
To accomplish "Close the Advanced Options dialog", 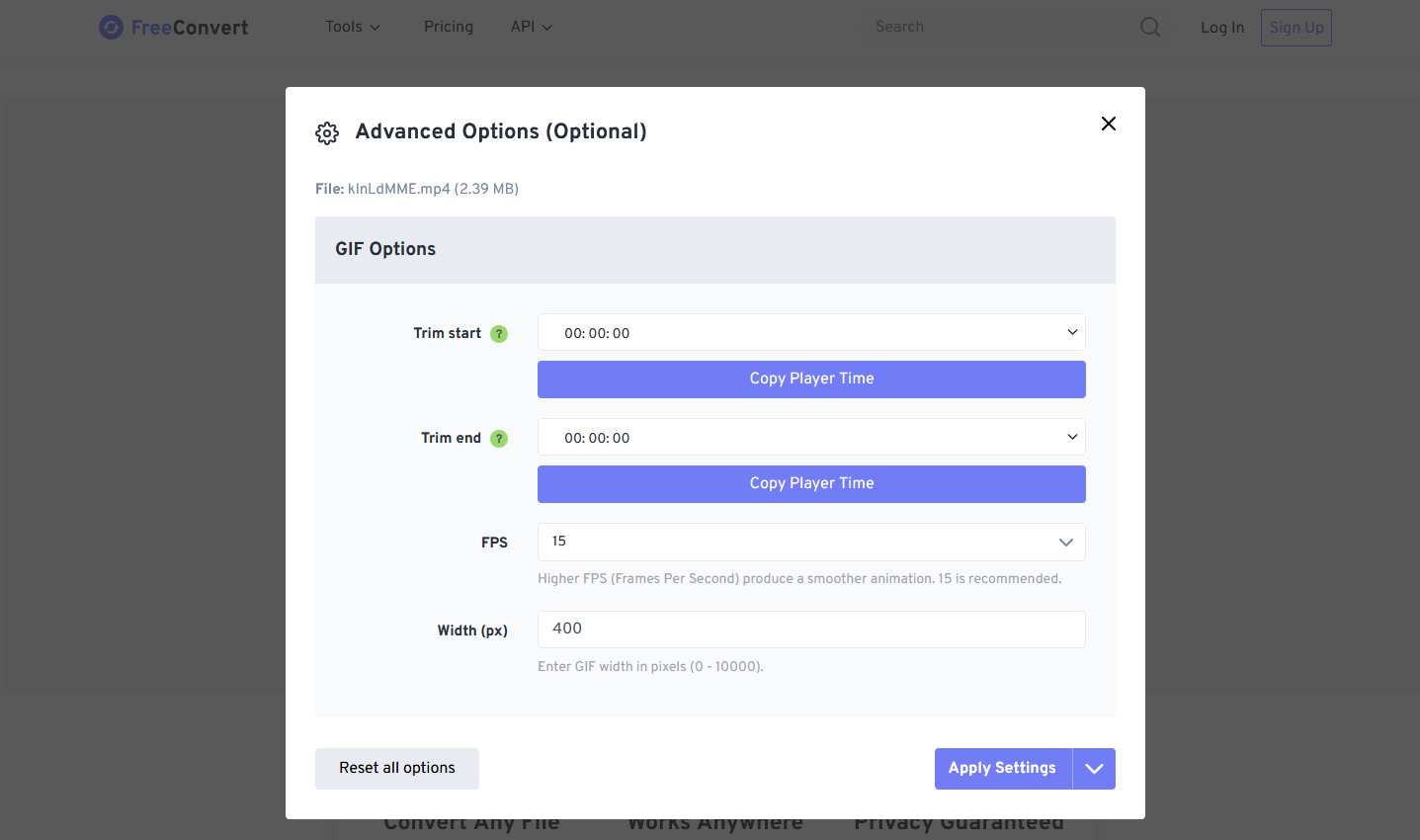I will tap(1109, 124).
